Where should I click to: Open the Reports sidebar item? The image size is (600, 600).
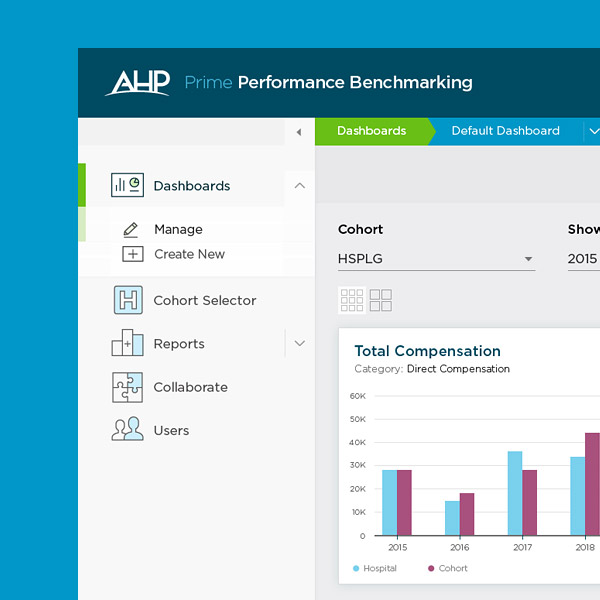pos(179,344)
